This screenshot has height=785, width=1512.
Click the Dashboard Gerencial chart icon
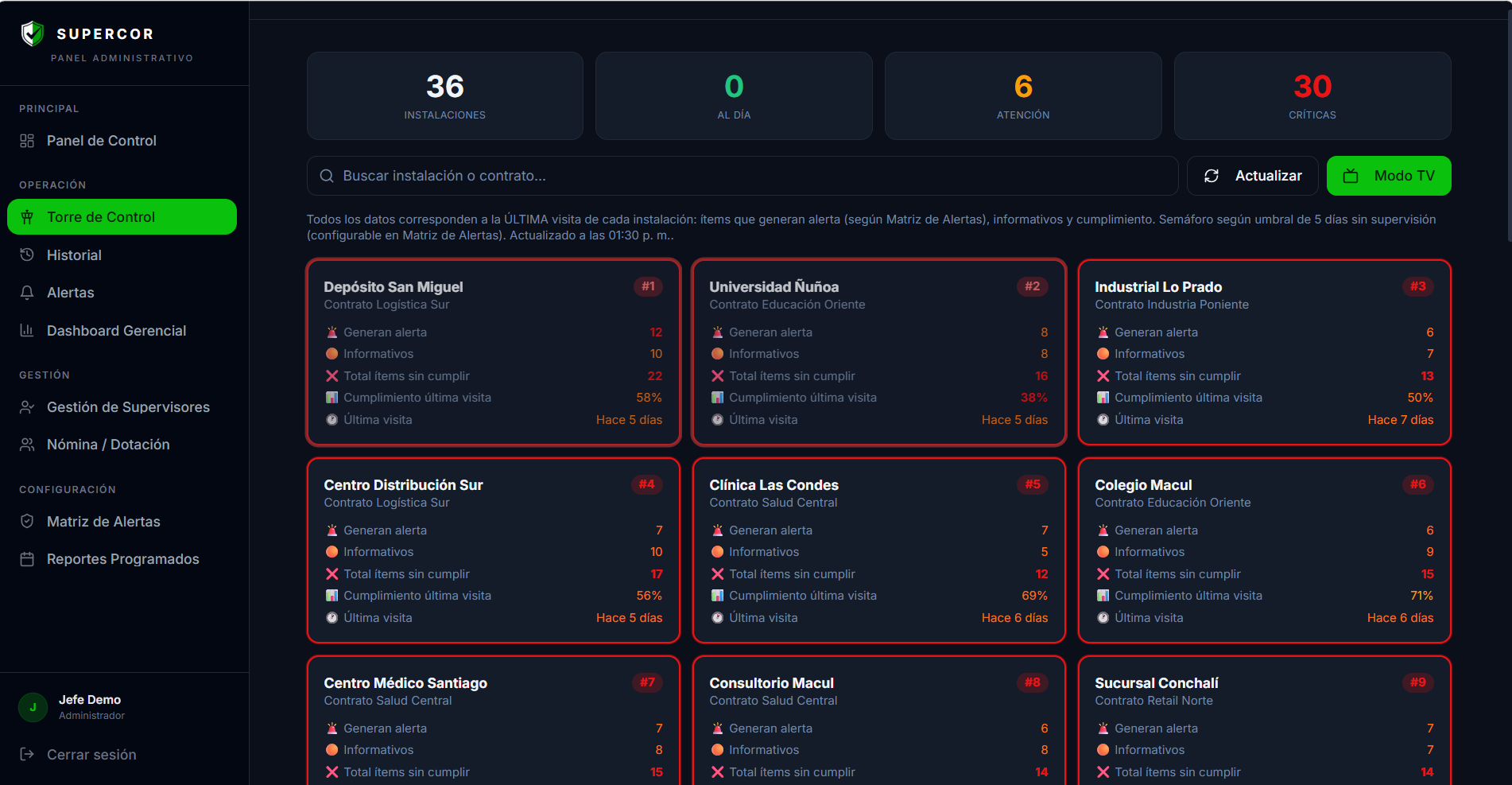(27, 331)
